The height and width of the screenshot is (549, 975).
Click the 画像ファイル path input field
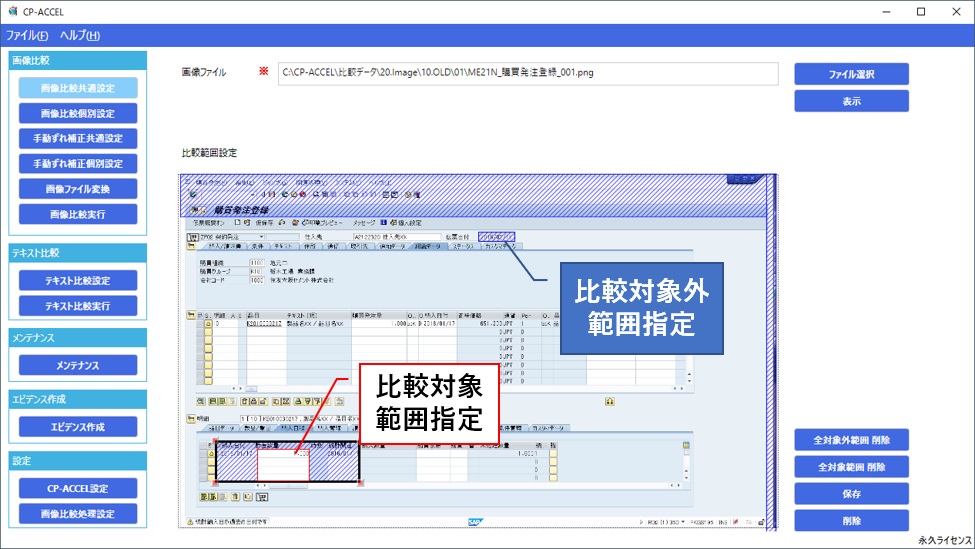[x=527, y=74]
